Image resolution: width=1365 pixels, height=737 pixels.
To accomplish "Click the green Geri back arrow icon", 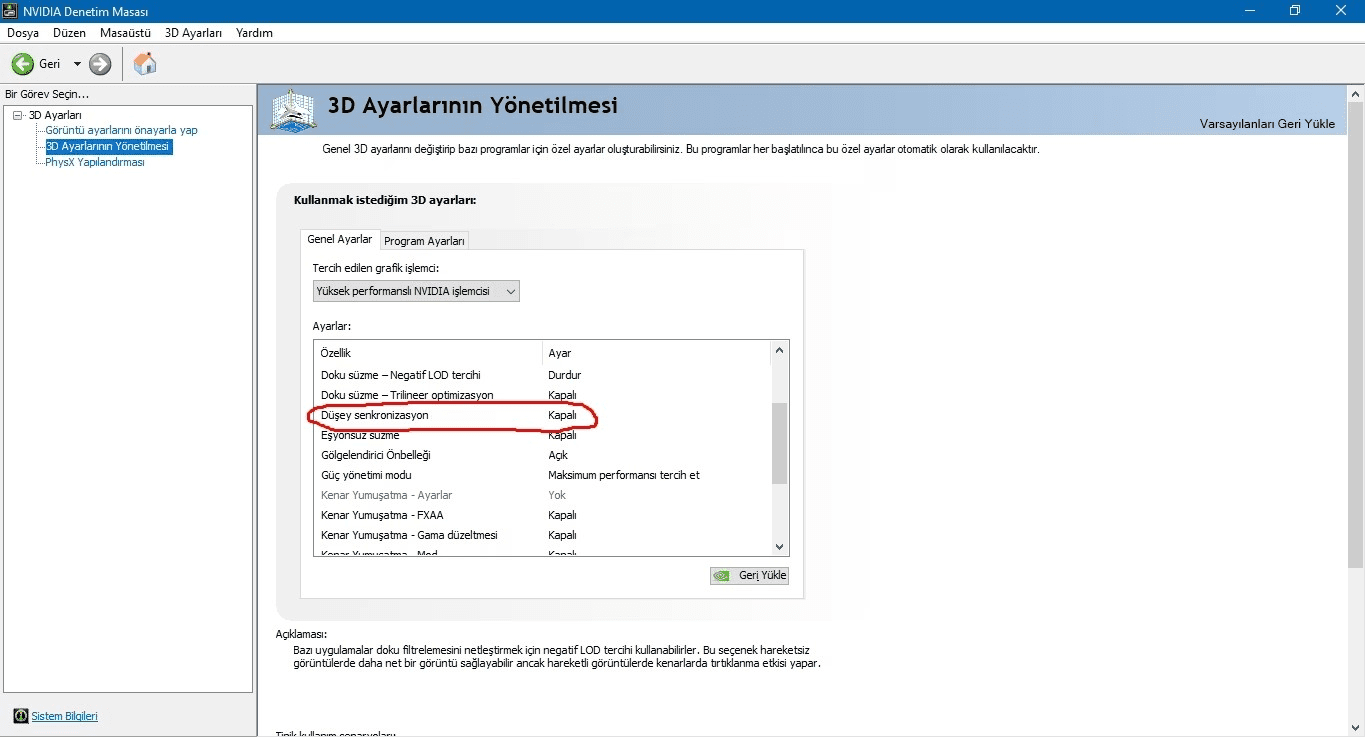I will click(22, 64).
